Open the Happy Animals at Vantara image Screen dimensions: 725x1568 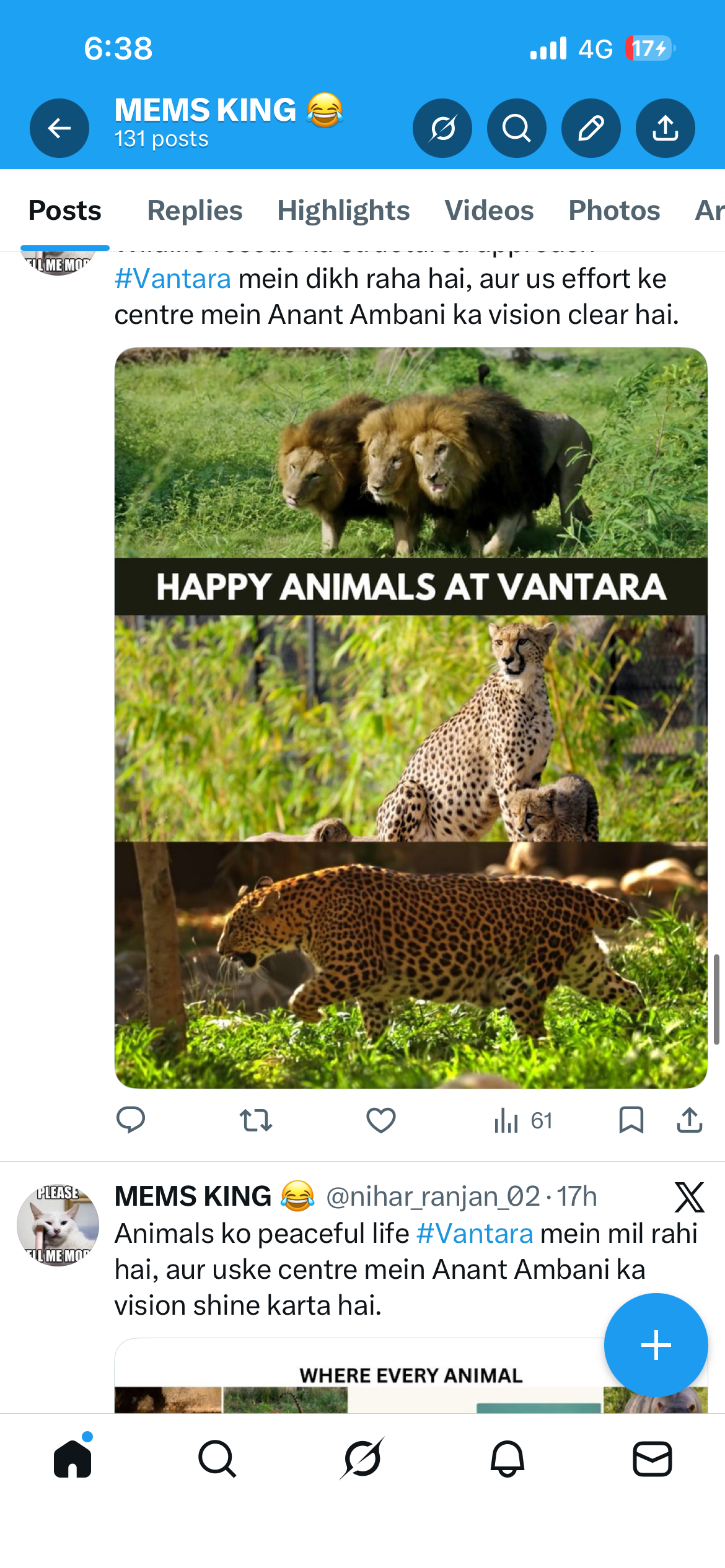[411, 718]
